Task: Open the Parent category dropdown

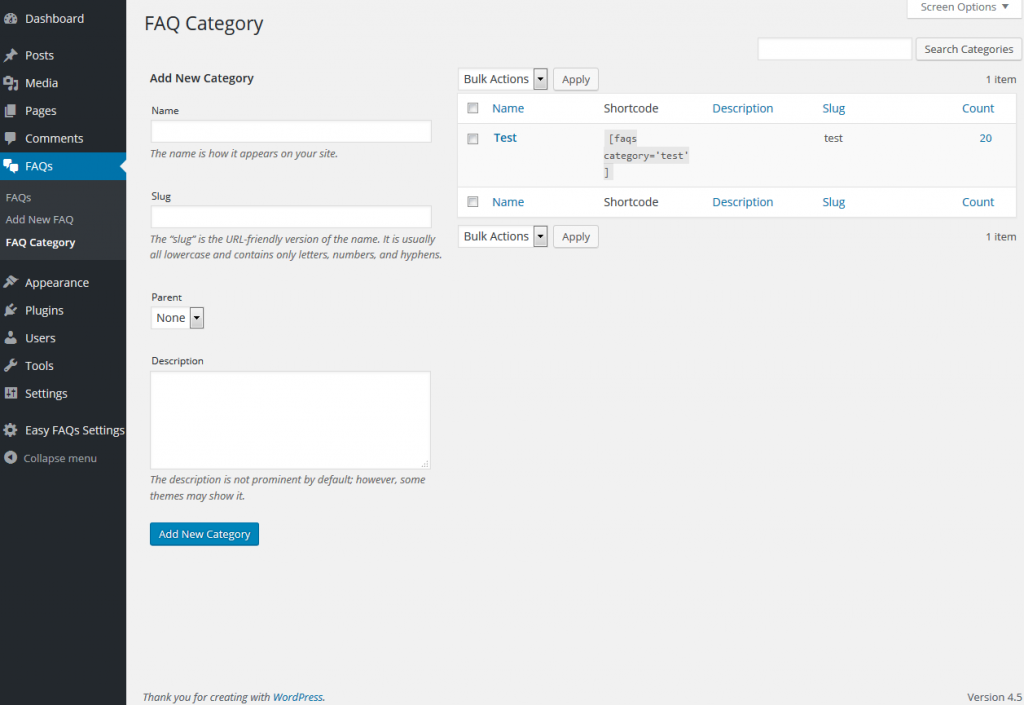Action: pyautogui.click(x=178, y=318)
